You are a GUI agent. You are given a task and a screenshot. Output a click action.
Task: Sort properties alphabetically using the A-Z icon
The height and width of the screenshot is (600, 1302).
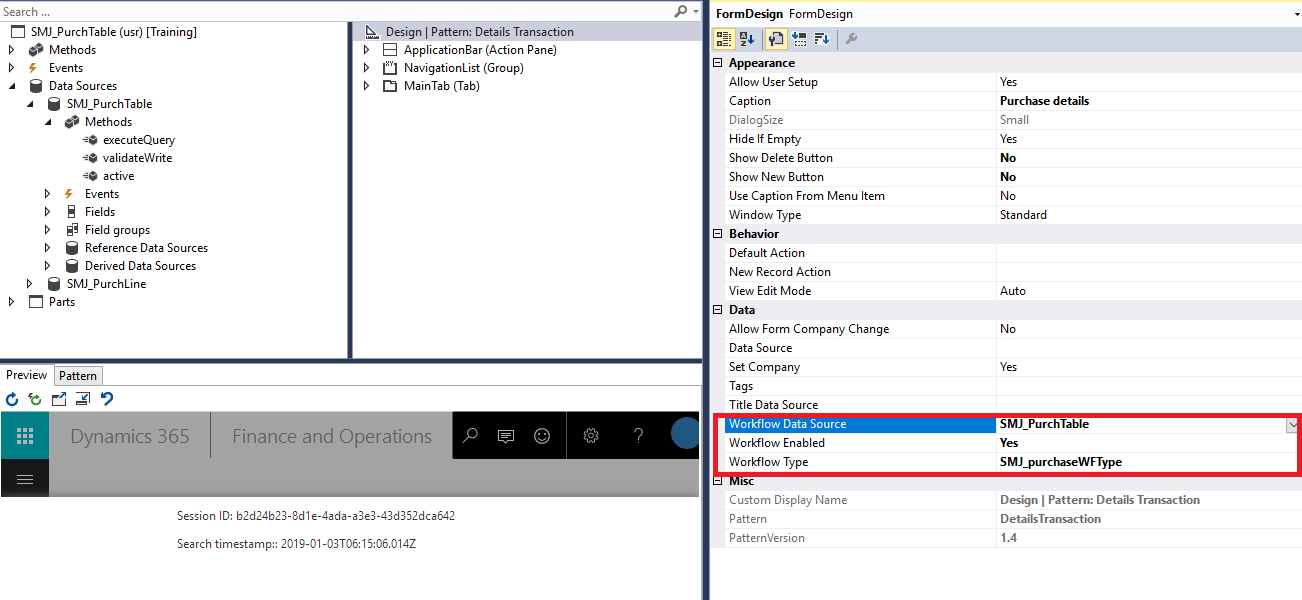744,38
